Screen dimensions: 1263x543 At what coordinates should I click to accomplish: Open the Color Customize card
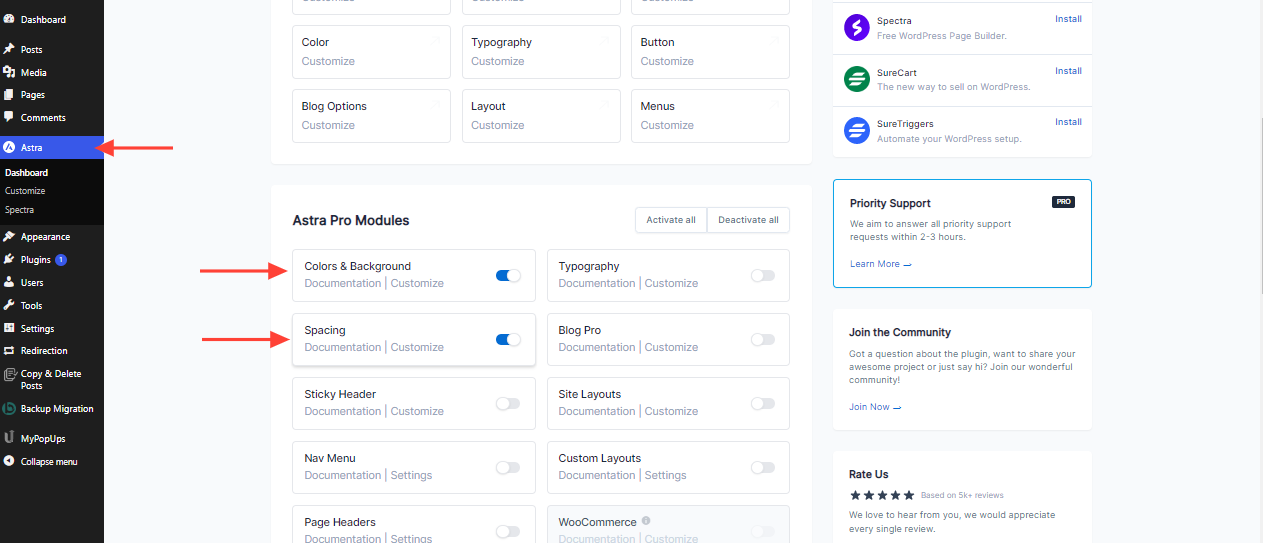click(x=371, y=52)
